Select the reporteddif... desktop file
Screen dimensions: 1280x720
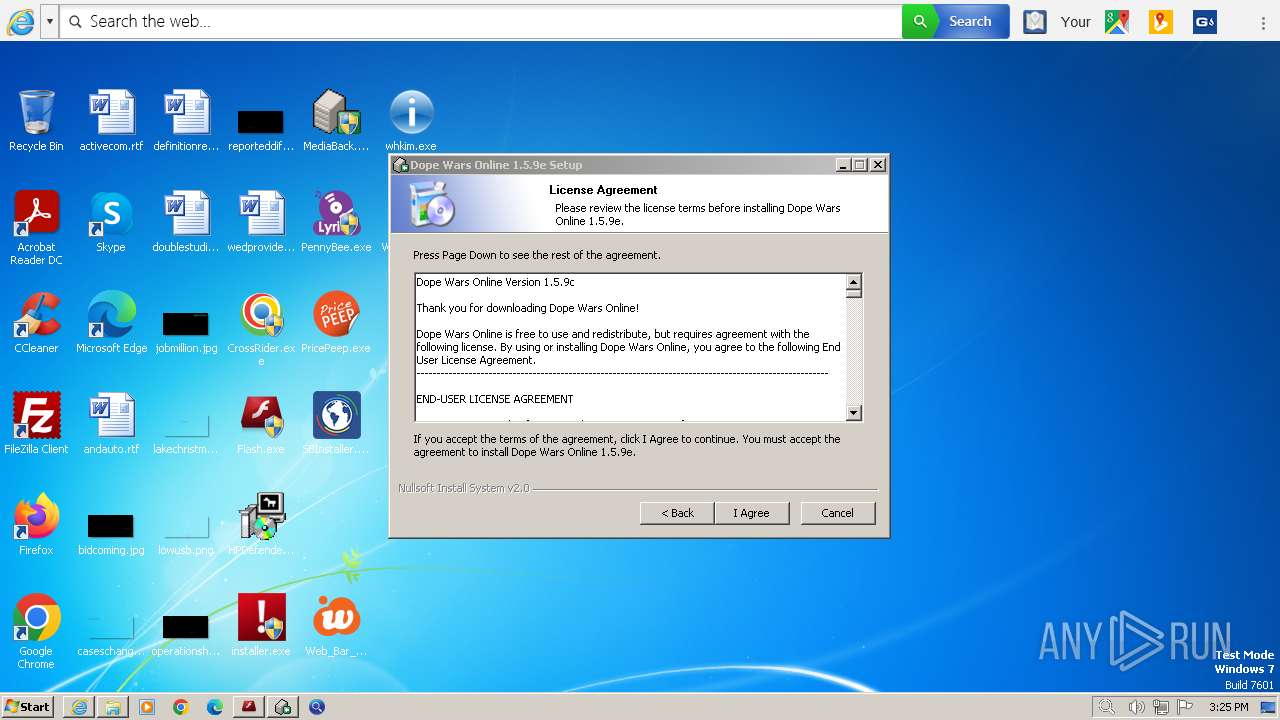point(261,130)
